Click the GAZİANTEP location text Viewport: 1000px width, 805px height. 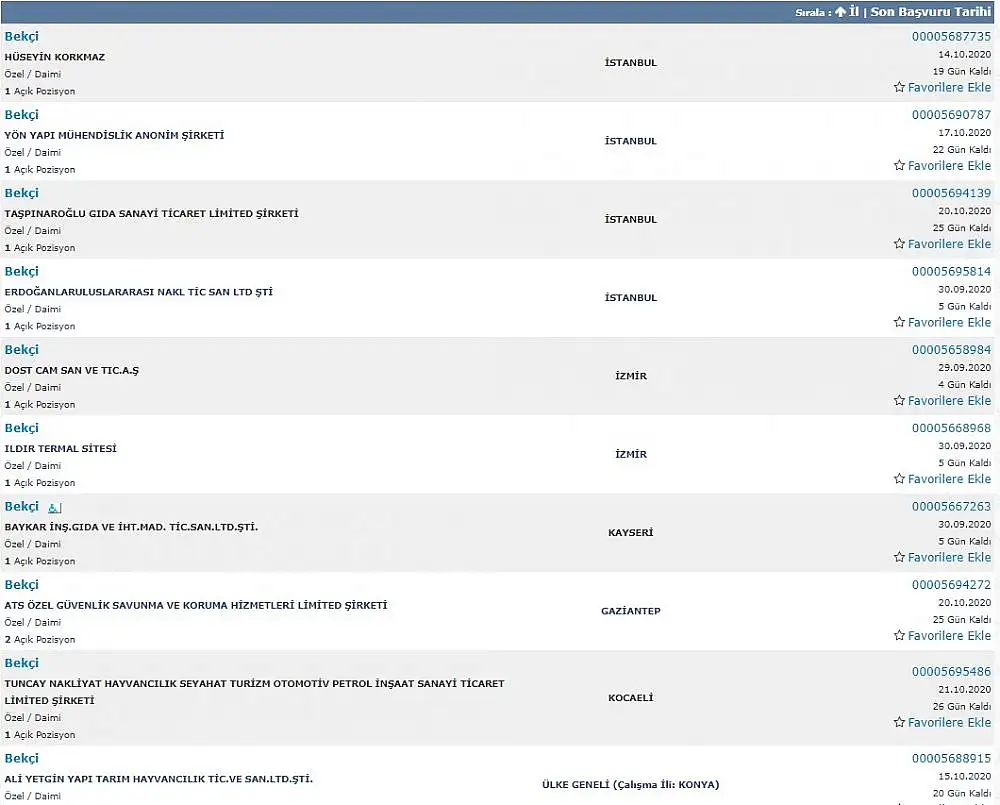[631, 611]
